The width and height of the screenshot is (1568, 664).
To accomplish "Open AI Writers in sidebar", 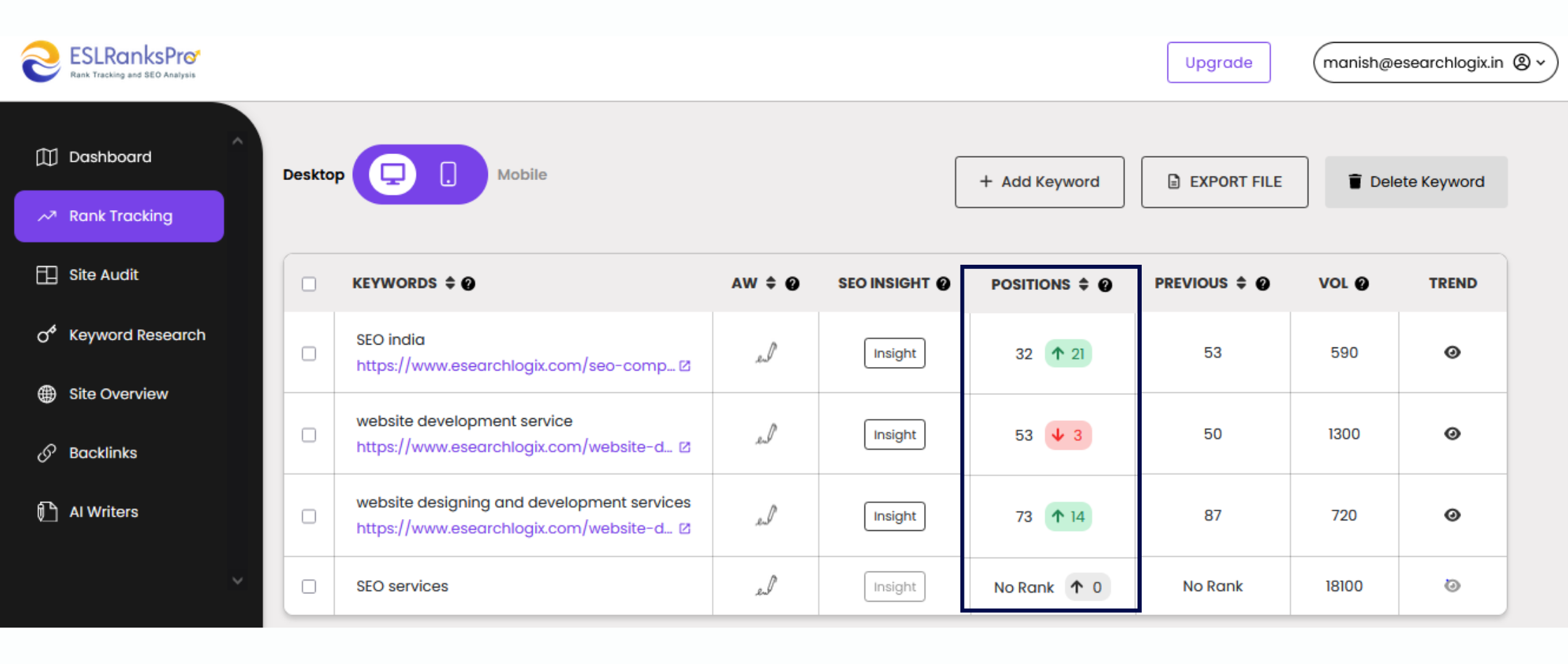I will tap(119, 511).
